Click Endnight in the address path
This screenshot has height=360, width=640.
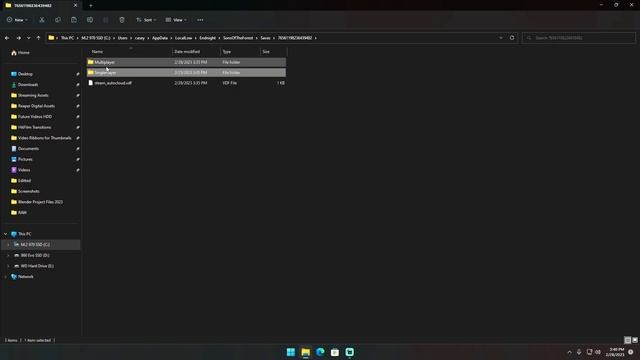[207, 38]
